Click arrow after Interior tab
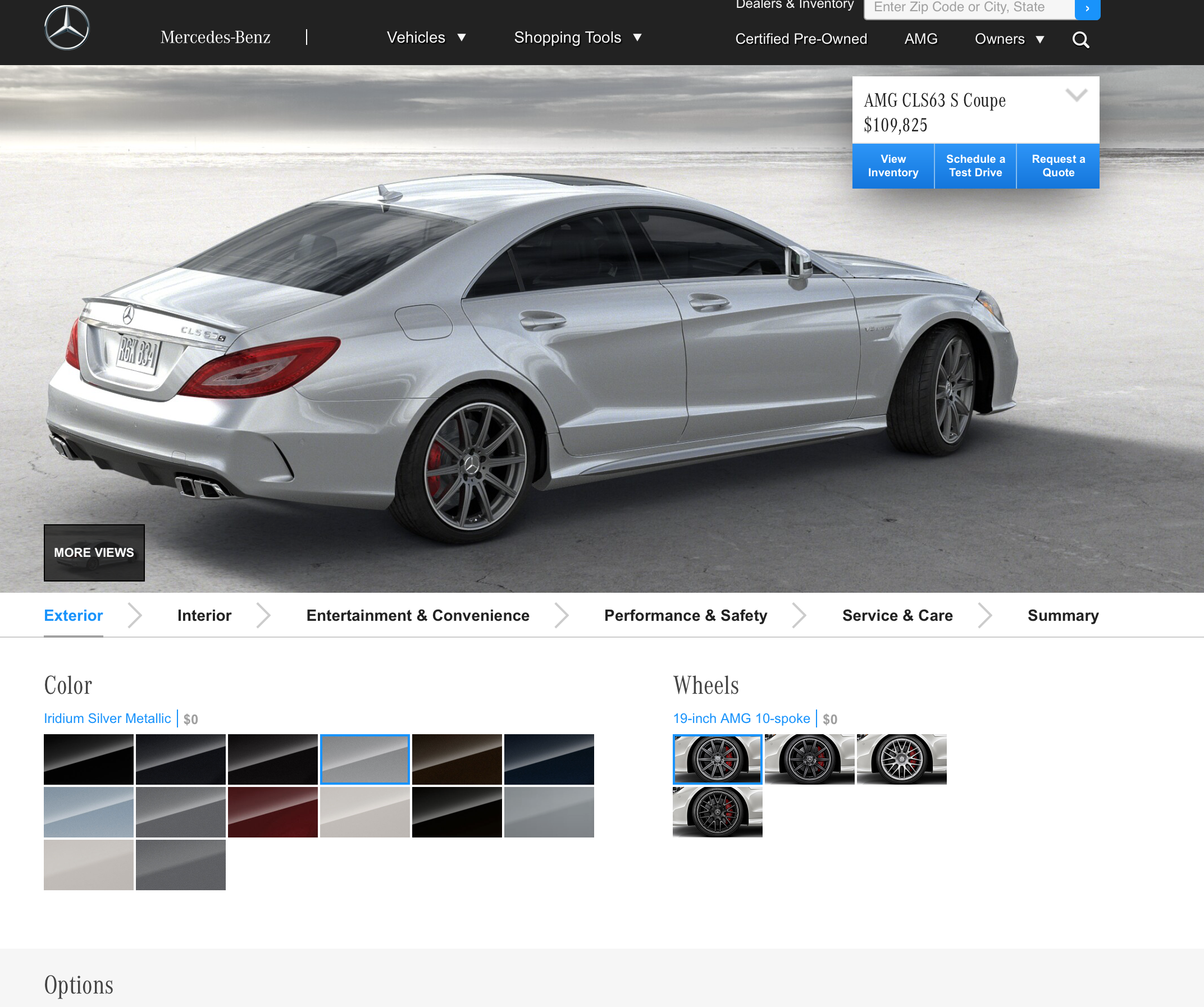Image resolution: width=1204 pixels, height=1007 pixels. (263, 616)
